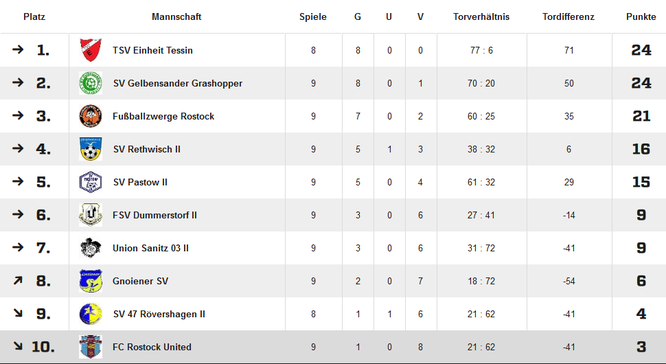
Task: Click the Torverhältnis column header
Action: click(x=481, y=17)
